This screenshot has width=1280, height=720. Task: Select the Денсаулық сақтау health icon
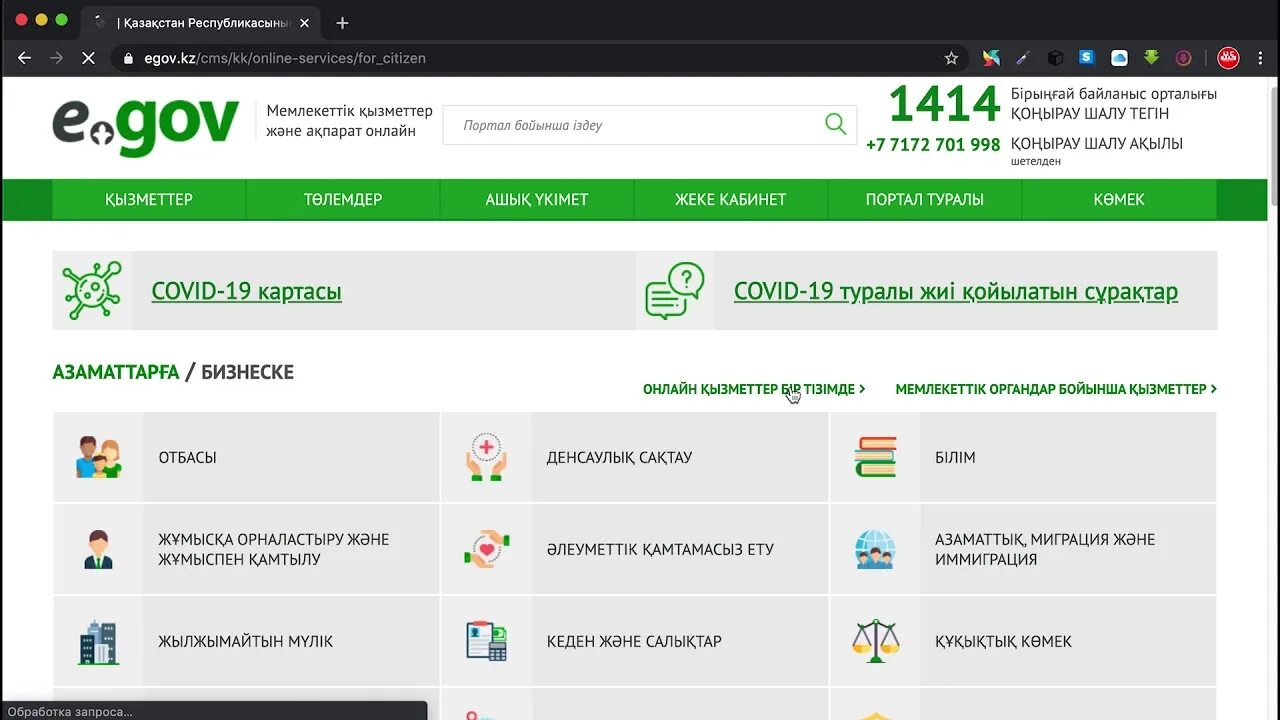coord(486,457)
